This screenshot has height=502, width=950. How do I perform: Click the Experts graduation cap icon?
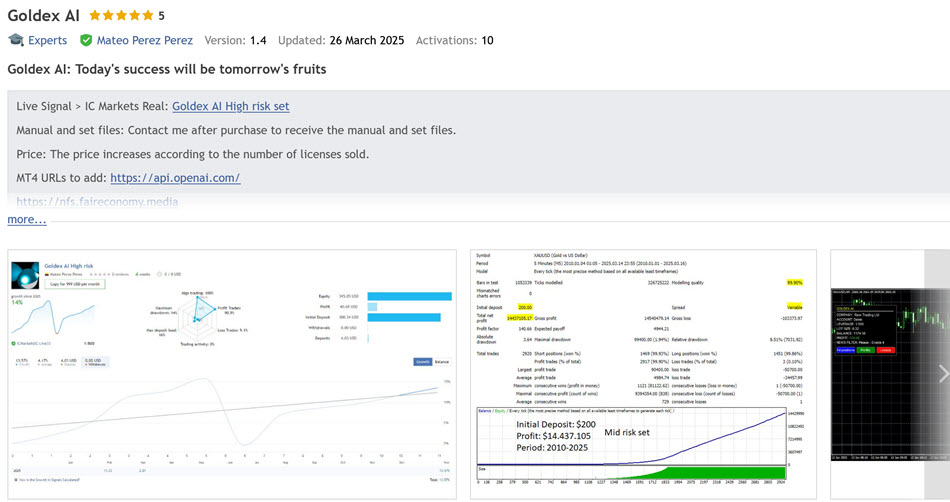(x=16, y=40)
